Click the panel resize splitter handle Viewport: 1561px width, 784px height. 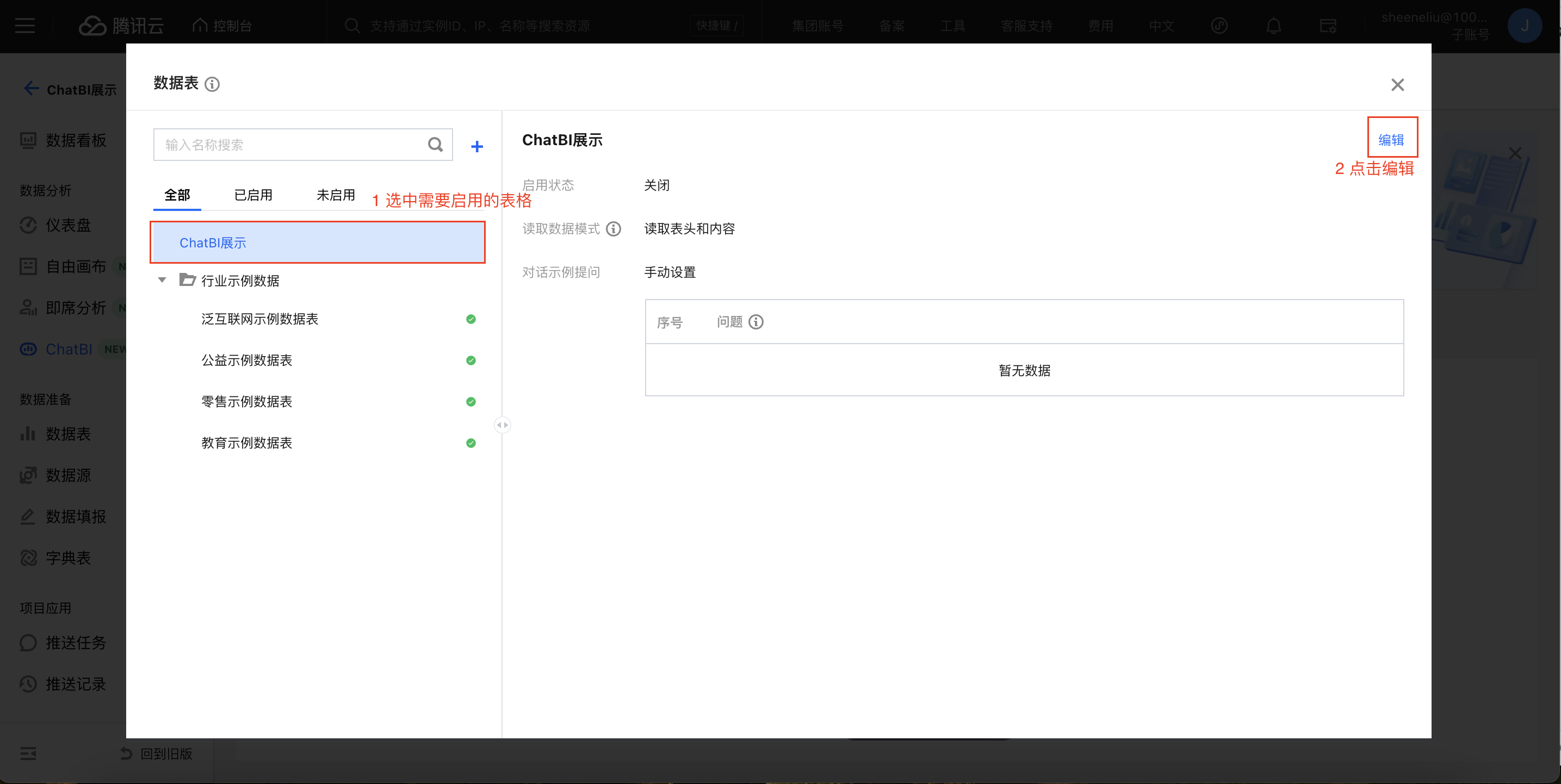point(503,425)
